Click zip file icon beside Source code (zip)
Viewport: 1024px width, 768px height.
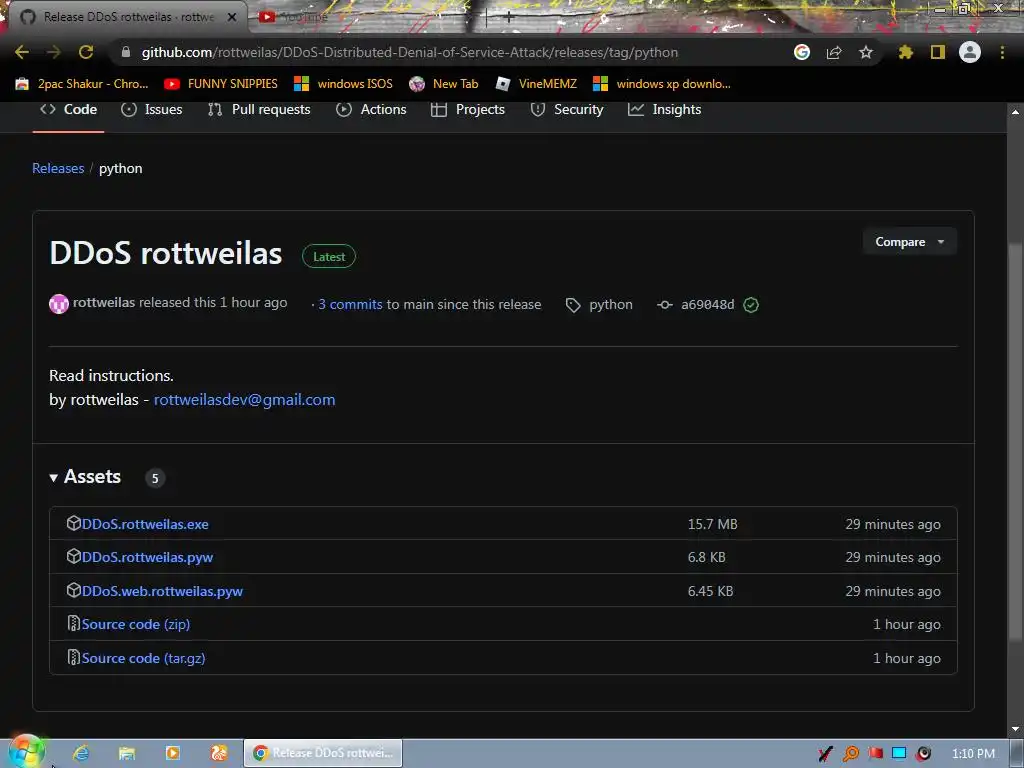(x=74, y=624)
